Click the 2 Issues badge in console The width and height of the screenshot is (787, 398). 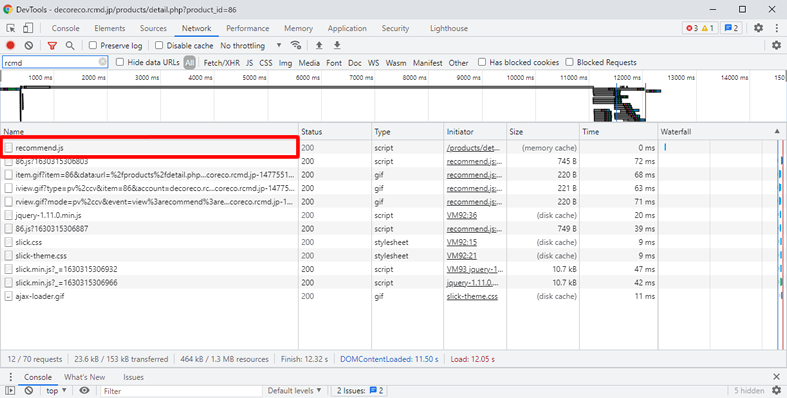pyautogui.click(x=360, y=390)
